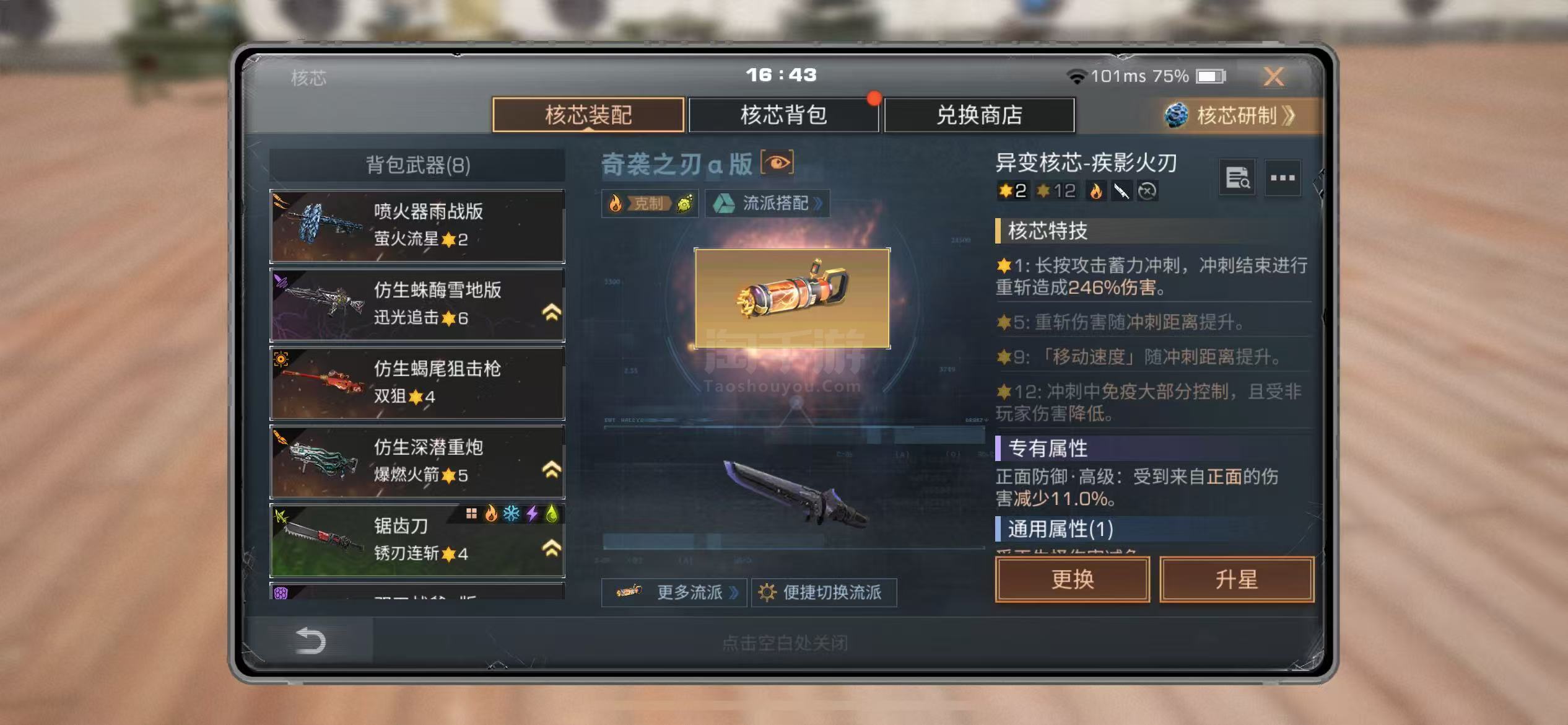This screenshot has width=1568, height=725.
Task: Click the core details document icon
Action: [1237, 178]
